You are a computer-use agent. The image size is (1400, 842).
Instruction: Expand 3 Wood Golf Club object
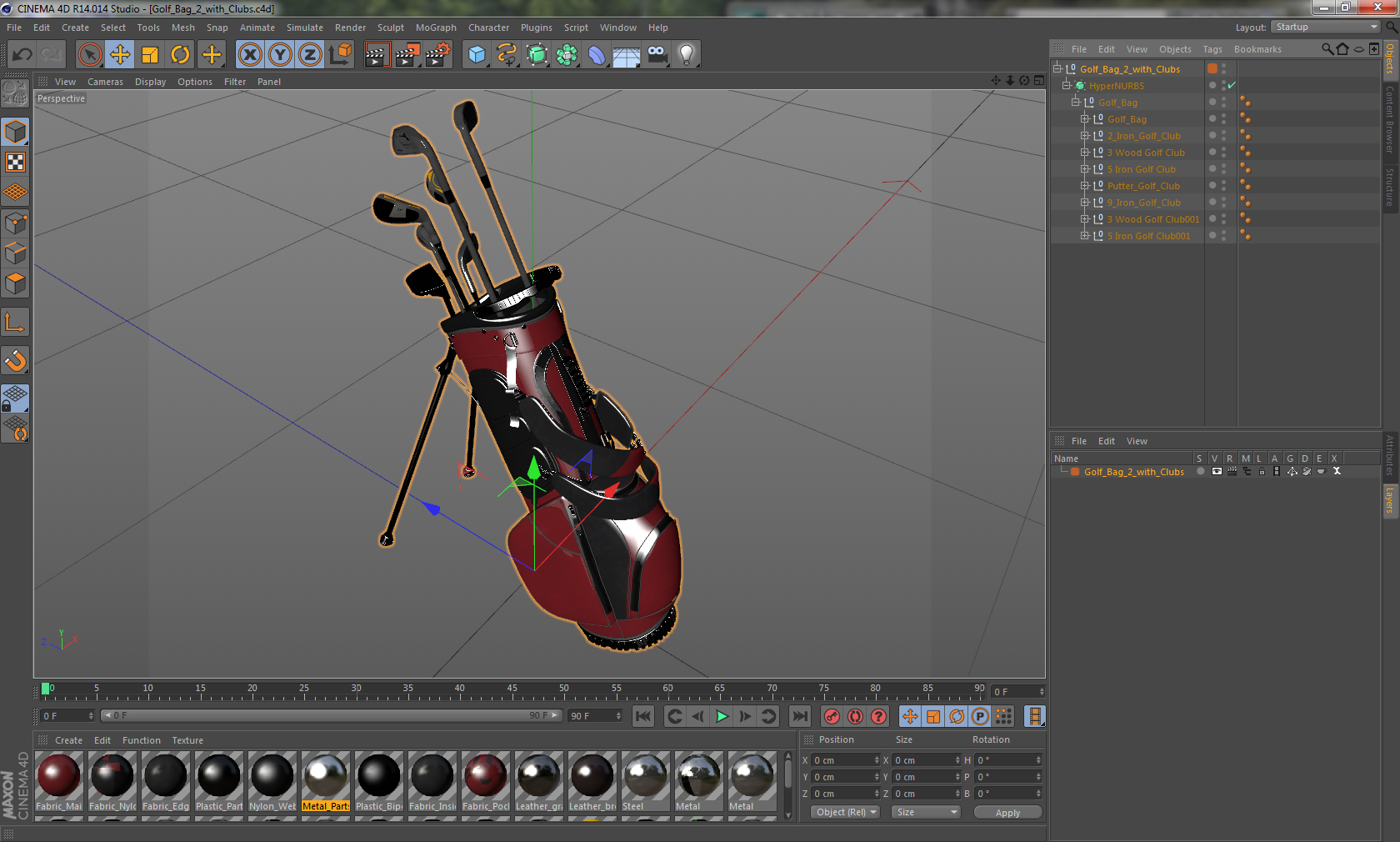pos(1085,152)
